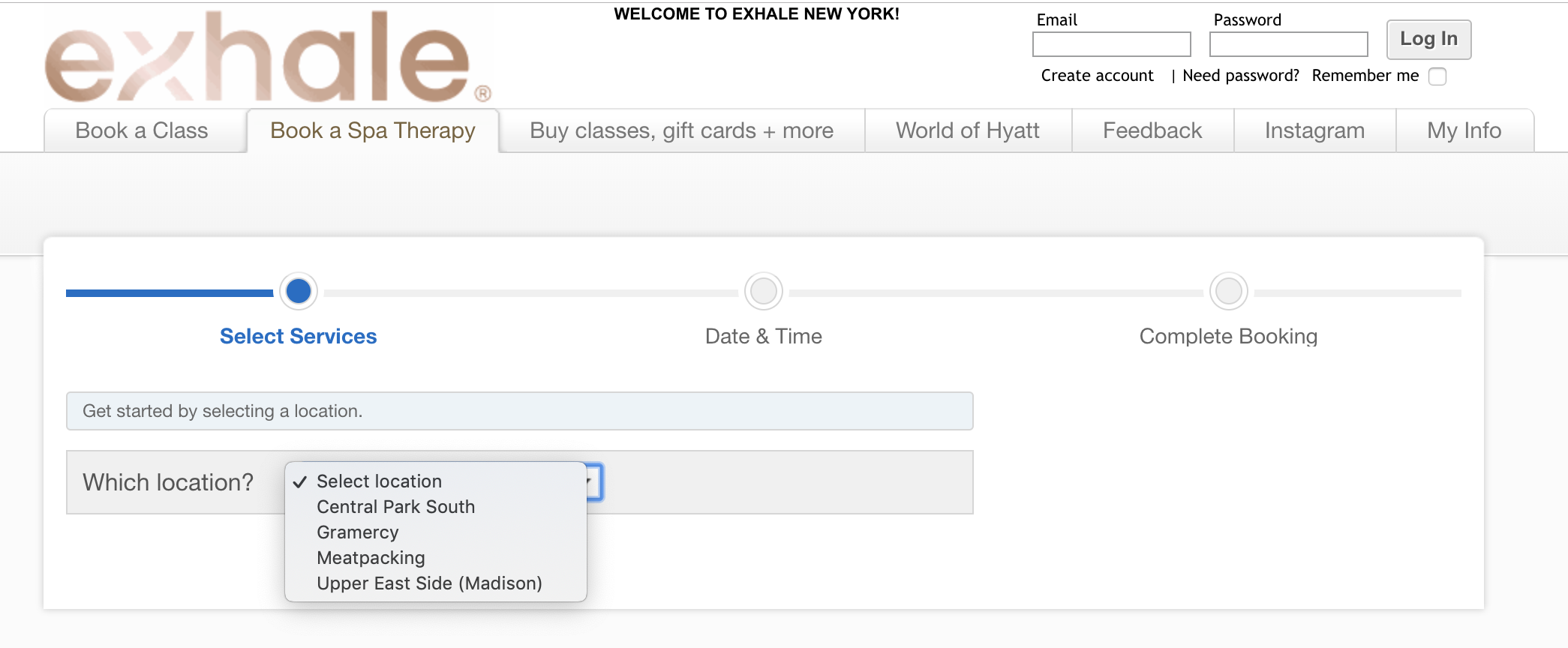Image resolution: width=1568 pixels, height=648 pixels.
Task: Open the Instagram tab
Action: coord(1314,130)
